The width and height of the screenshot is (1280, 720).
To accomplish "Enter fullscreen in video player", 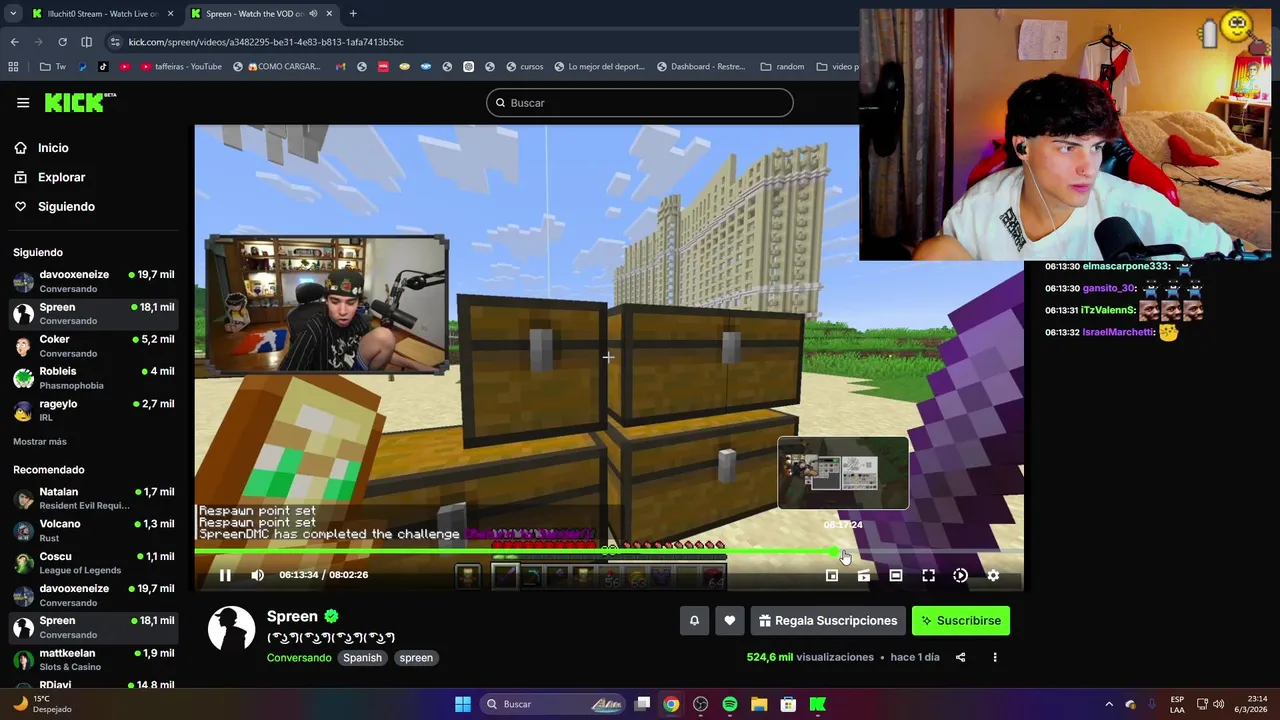I will click(928, 575).
